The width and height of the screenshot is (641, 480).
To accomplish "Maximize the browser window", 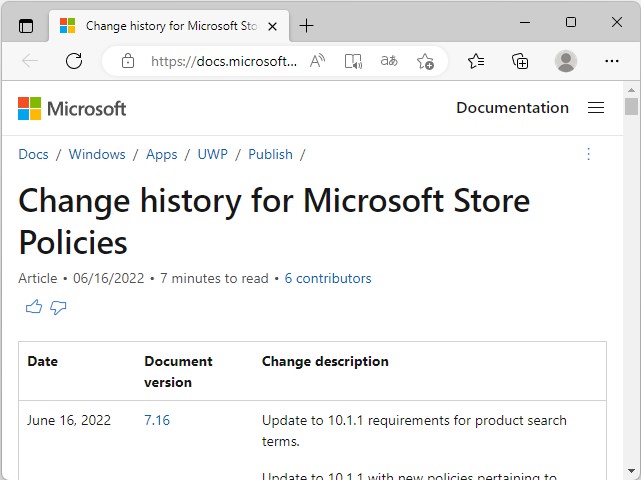I will tap(571, 22).
